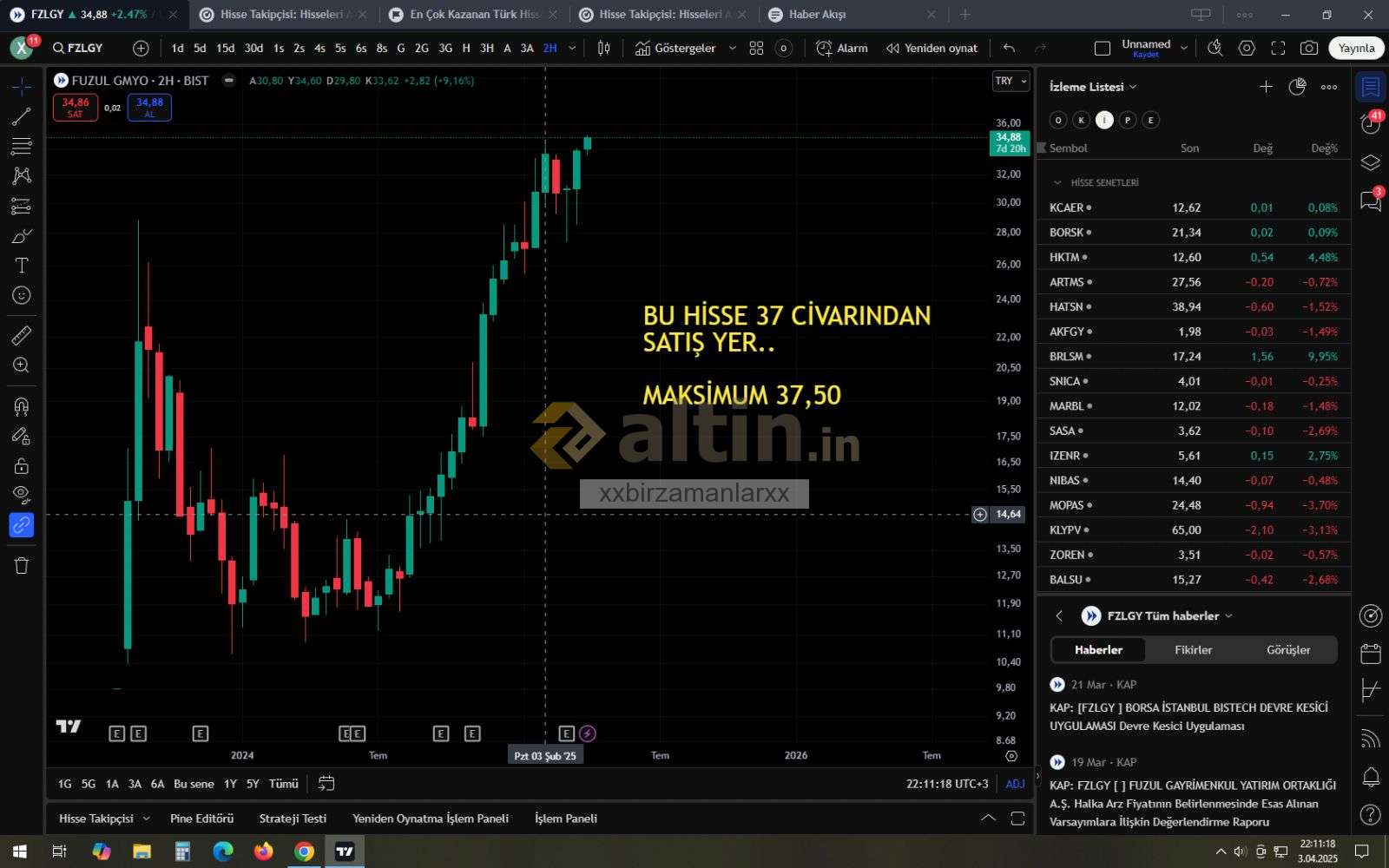
Task: Open candlestick chart type selector
Action: pyautogui.click(x=604, y=49)
